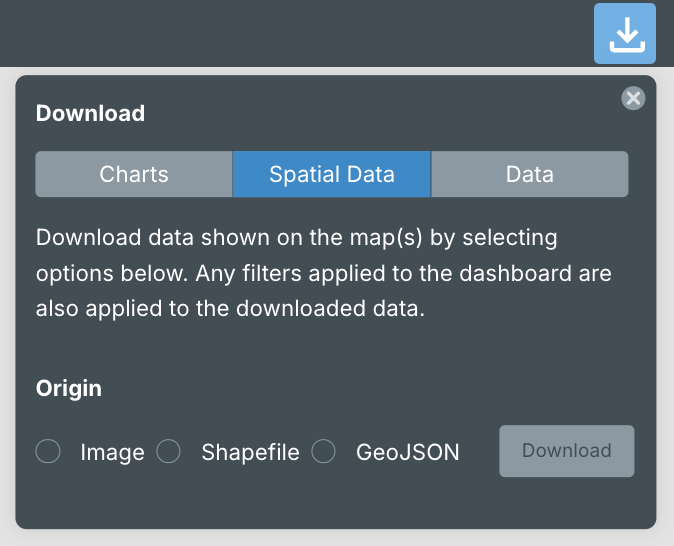This screenshot has height=546, width=674.
Task: Click the Origin section heading
Action: point(69,388)
